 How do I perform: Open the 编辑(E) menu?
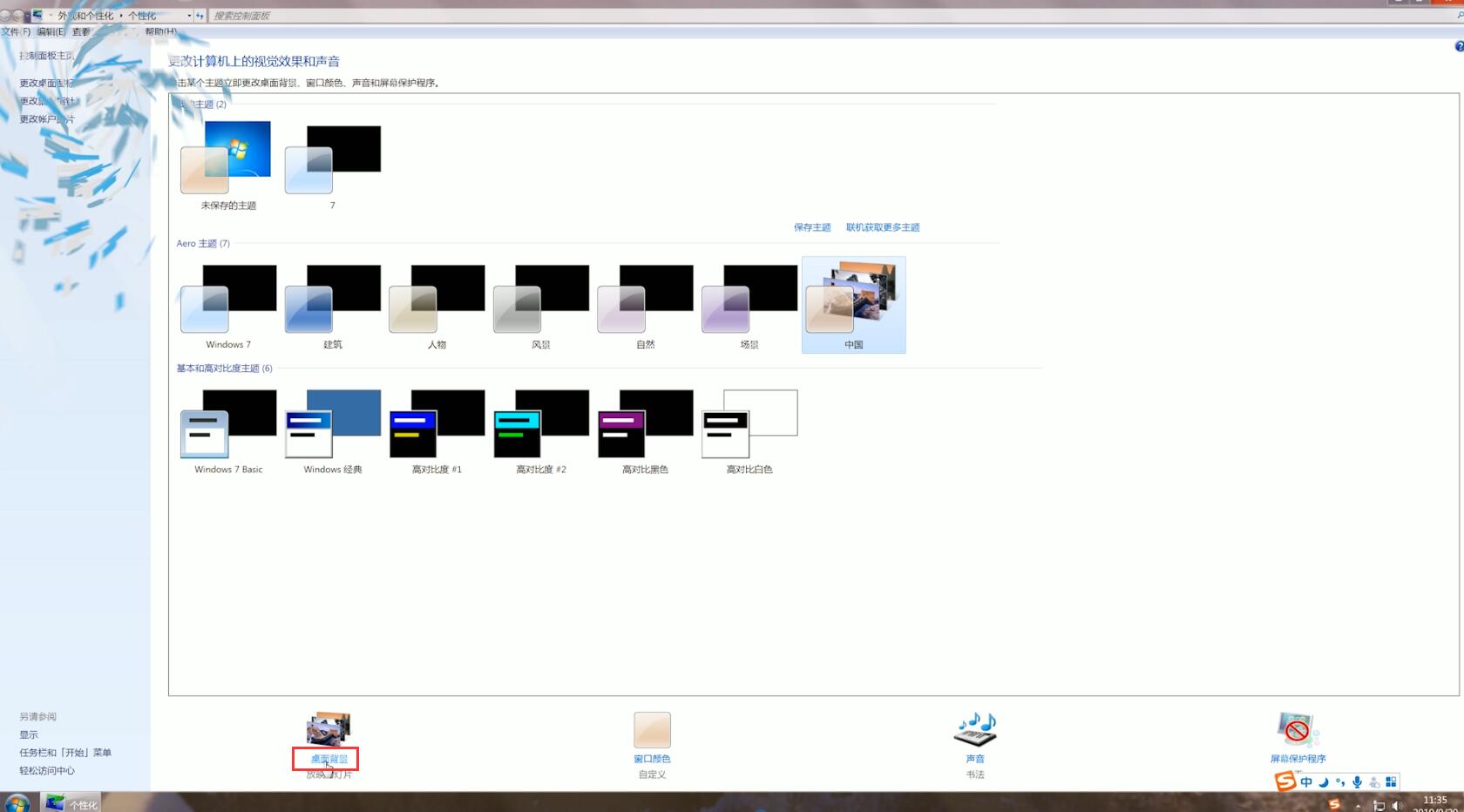pyautogui.click(x=51, y=31)
